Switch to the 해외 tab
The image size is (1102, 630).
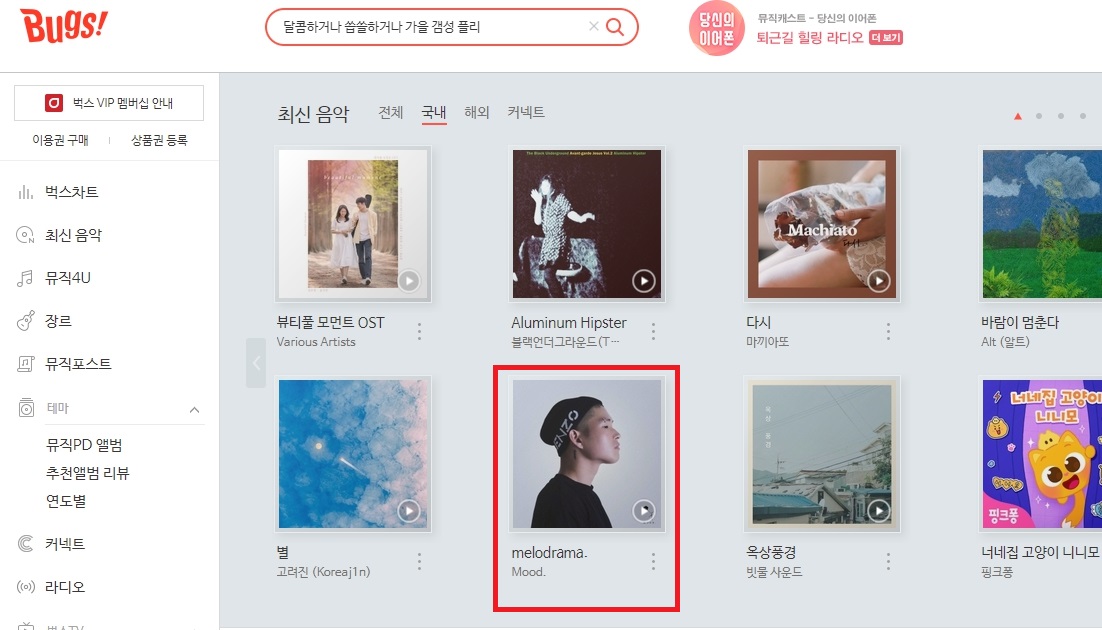477,112
